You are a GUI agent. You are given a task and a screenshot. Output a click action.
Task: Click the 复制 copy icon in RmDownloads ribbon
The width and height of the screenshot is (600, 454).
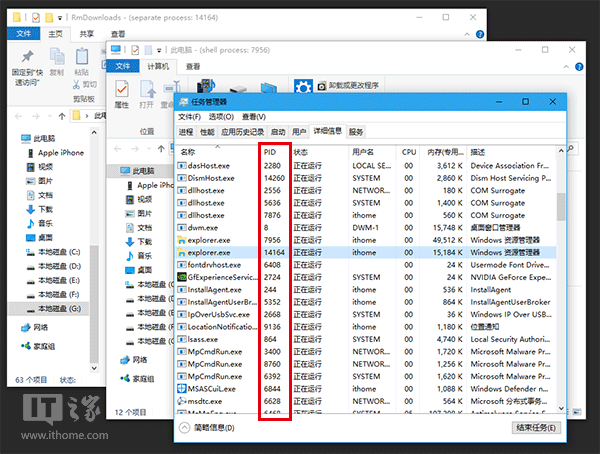point(57,56)
